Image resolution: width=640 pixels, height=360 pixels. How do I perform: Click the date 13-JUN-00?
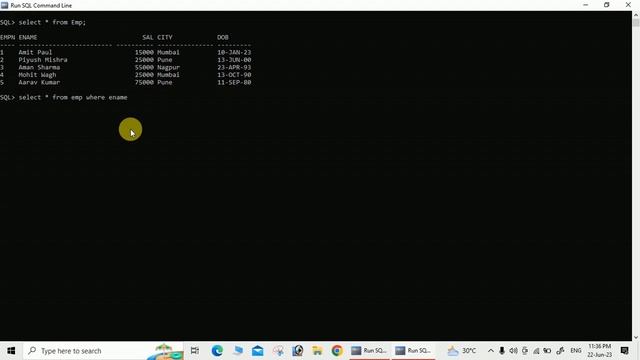[234, 60]
